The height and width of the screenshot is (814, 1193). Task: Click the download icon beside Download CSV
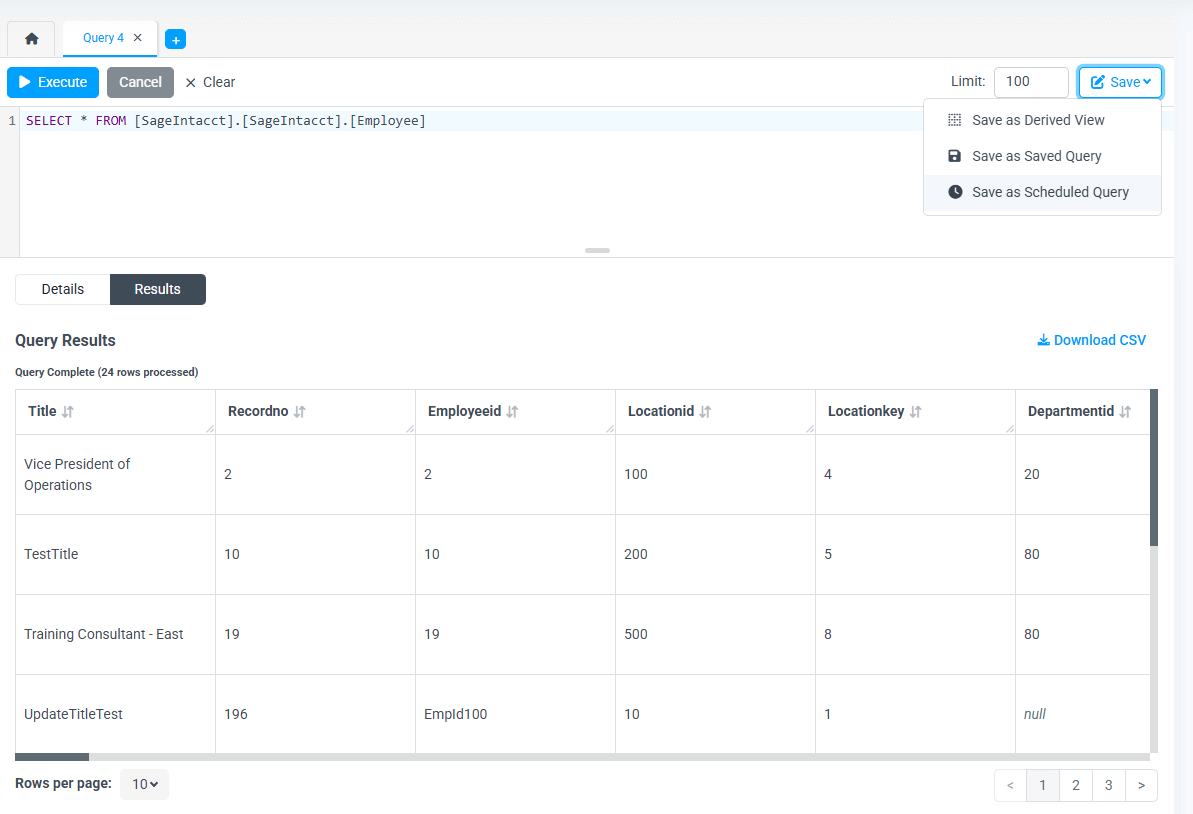tap(1044, 340)
